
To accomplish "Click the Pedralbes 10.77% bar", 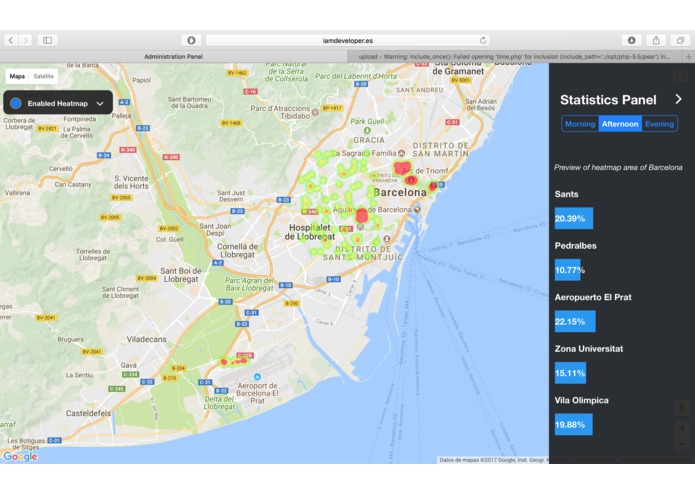I will 567,270.
